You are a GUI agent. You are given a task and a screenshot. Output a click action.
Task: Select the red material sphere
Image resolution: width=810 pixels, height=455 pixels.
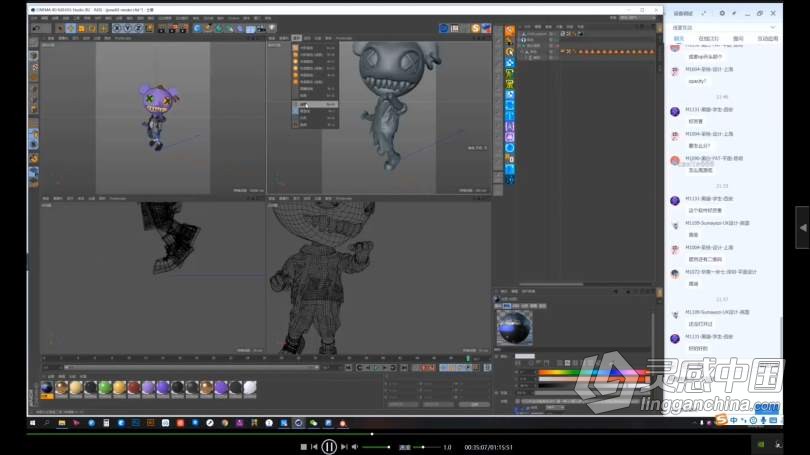[134, 388]
